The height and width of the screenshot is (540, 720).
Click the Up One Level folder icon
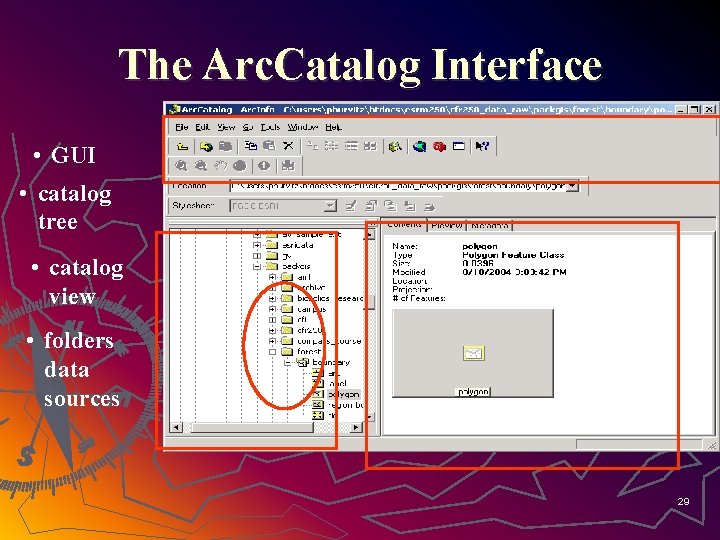point(182,146)
